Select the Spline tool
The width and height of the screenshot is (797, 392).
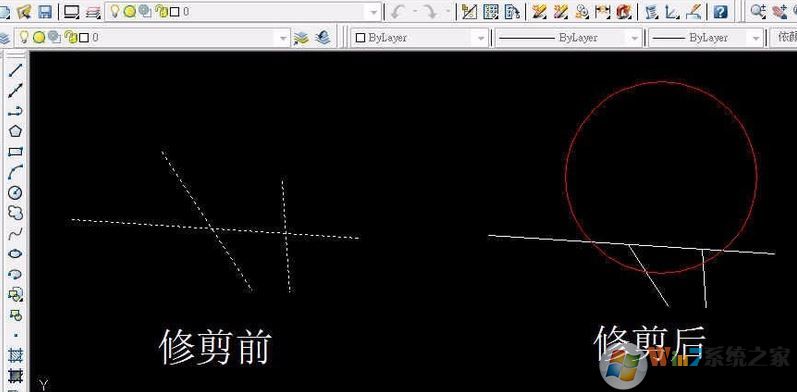pos(16,233)
